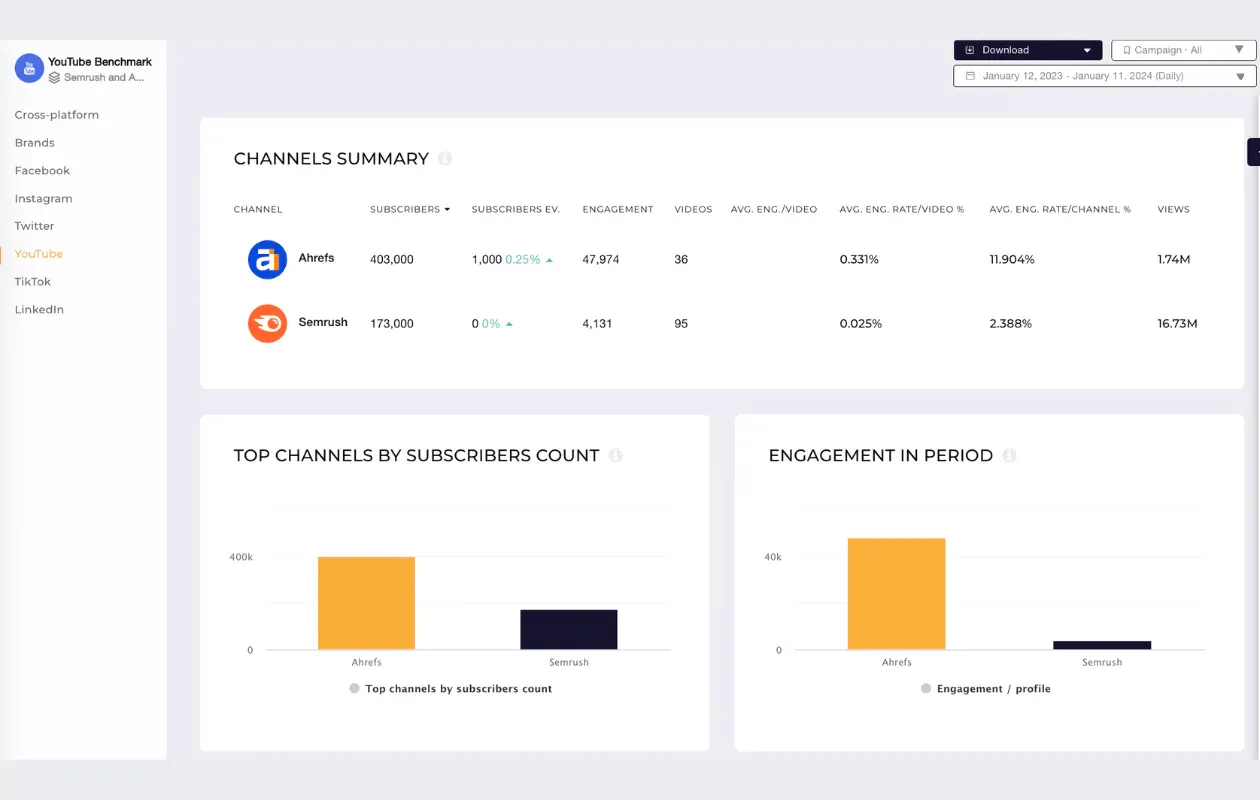Go to Brands section
Screen dimensions: 1260x800
[35, 143]
